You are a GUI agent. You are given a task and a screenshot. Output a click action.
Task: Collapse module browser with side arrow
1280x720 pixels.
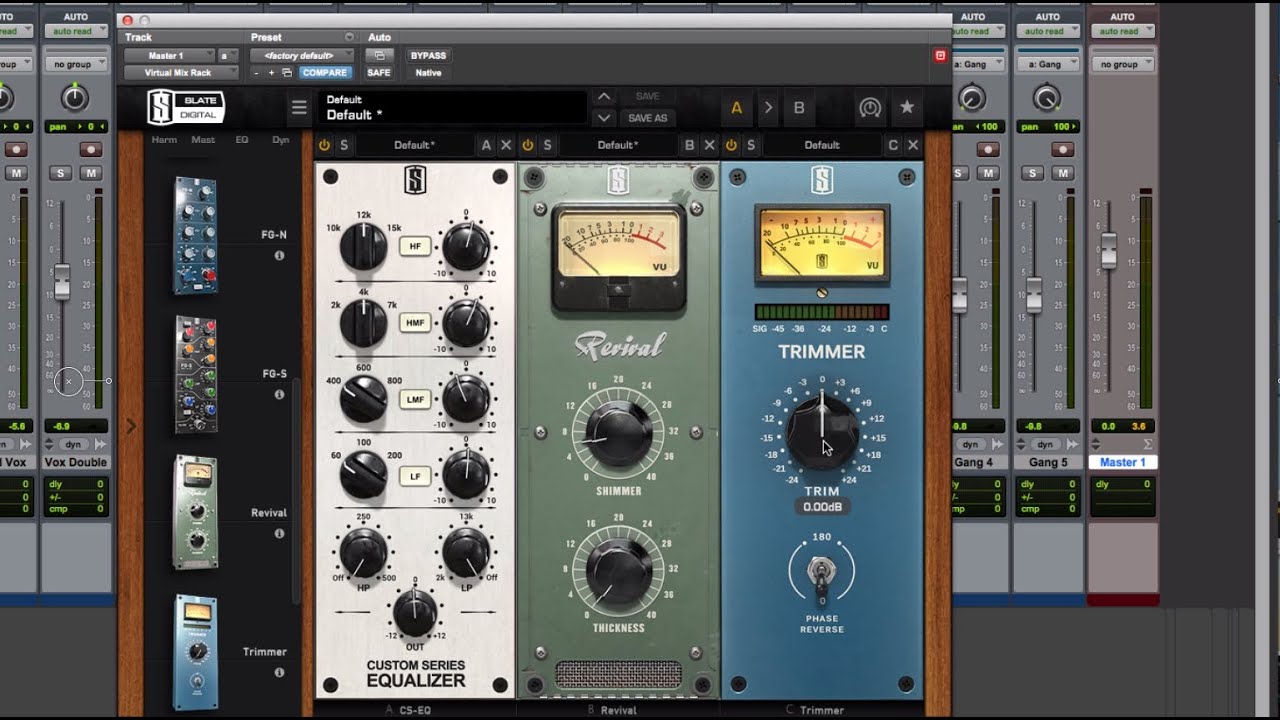pos(130,426)
